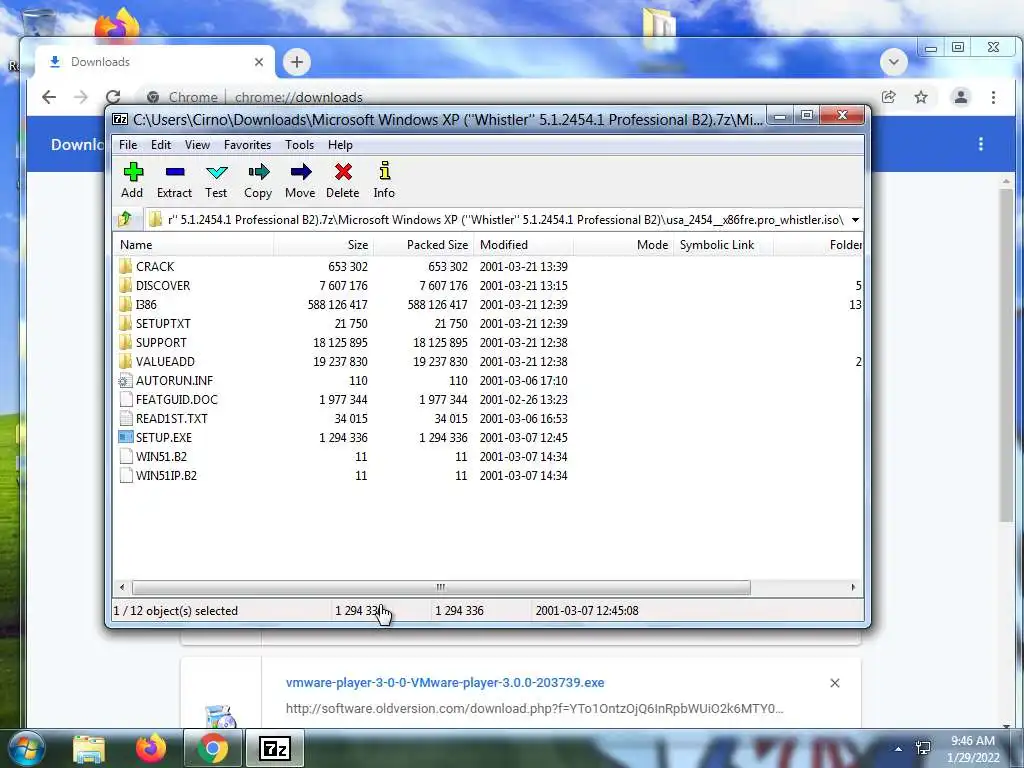Reload the Chrome page

click(x=113, y=97)
